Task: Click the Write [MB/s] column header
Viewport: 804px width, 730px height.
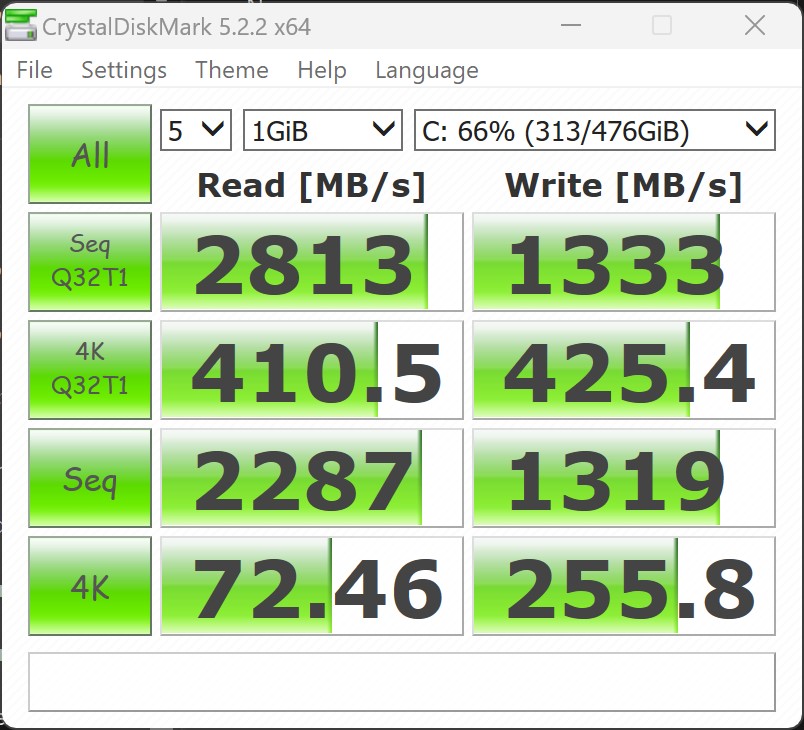Action: [624, 186]
